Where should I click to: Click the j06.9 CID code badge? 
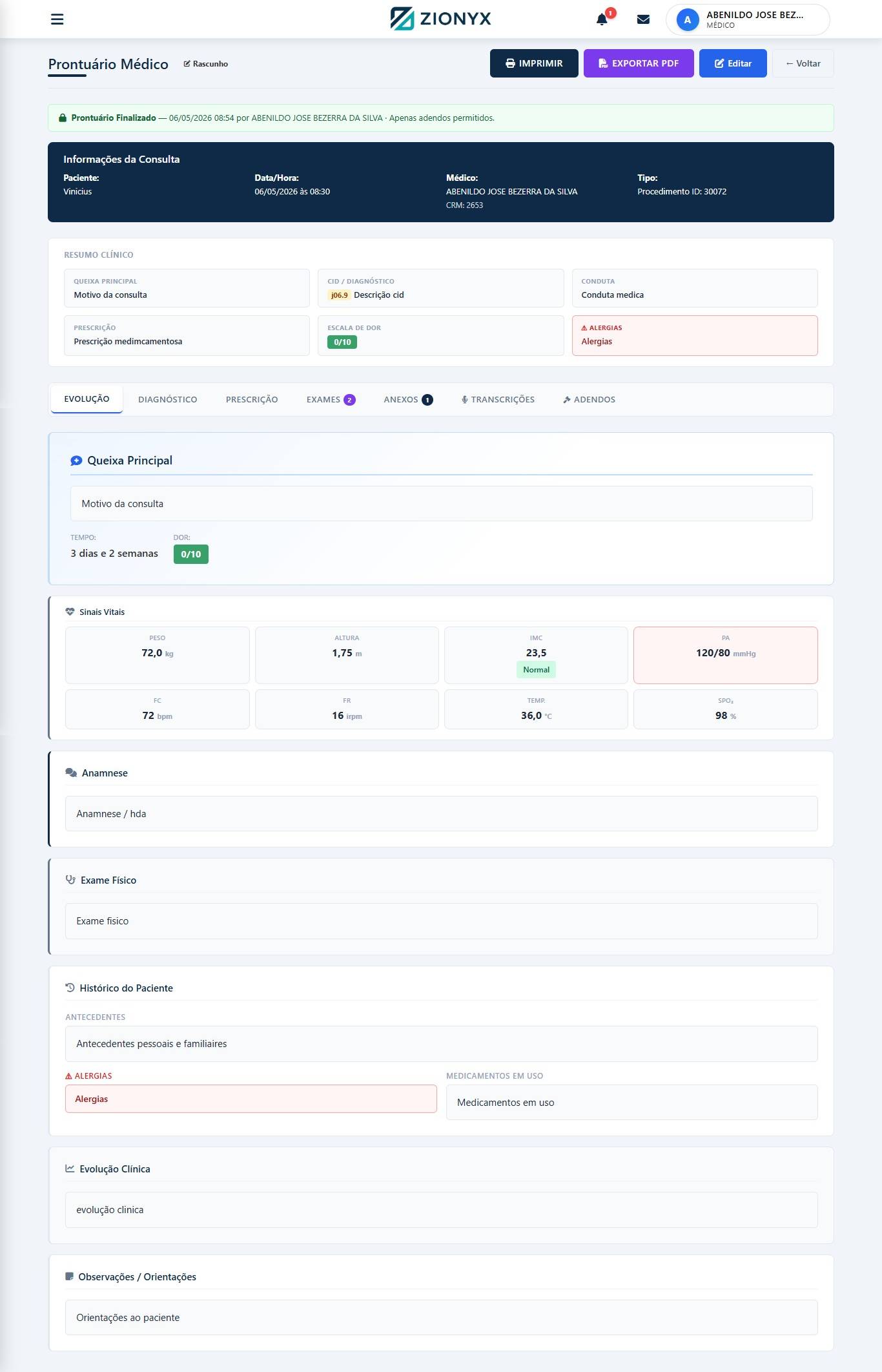point(340,295)
